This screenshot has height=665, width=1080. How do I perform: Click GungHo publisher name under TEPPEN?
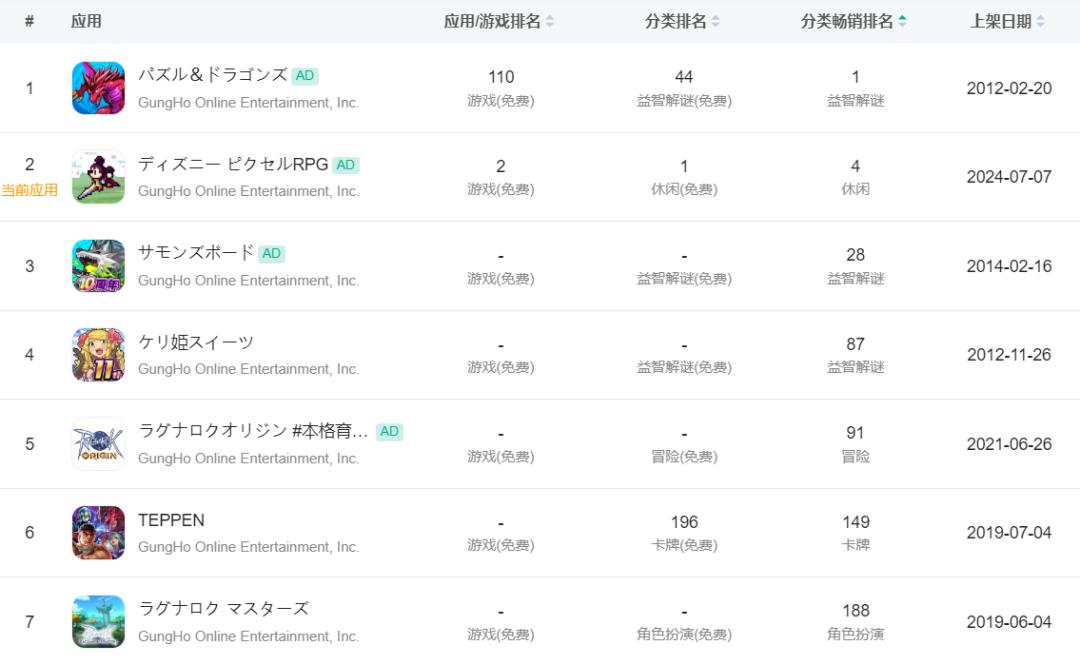248,547
